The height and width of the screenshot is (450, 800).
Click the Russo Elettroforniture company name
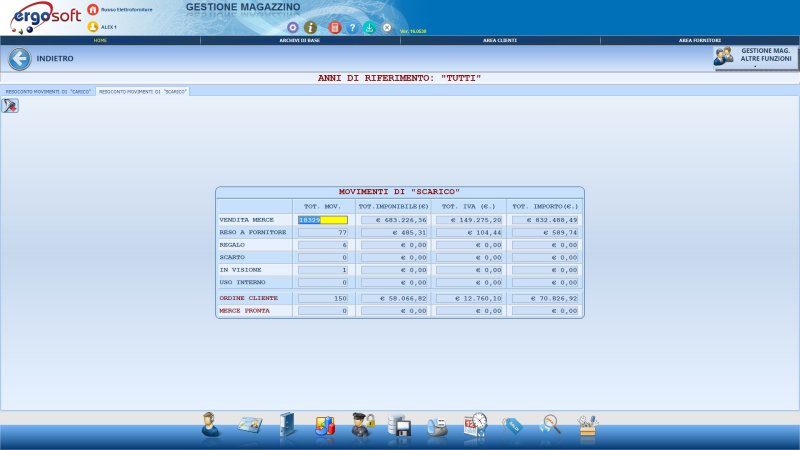(x=127, y=9)
